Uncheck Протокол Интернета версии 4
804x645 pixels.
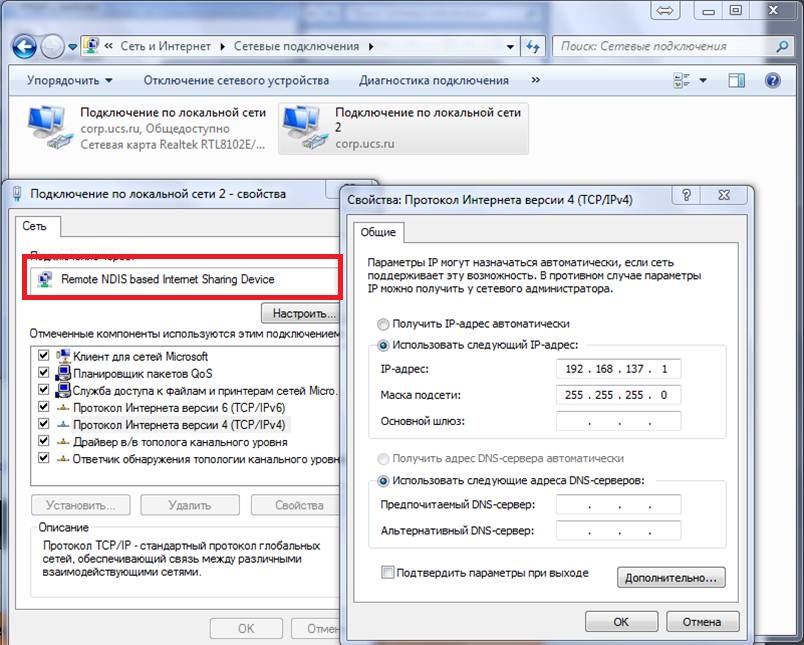coord(44,424)
